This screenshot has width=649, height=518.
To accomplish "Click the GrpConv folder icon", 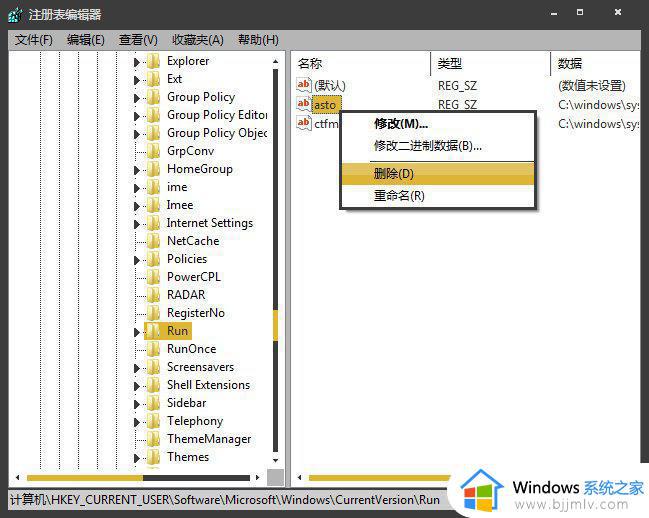I will pyautogui.click(x=154, y=151).
